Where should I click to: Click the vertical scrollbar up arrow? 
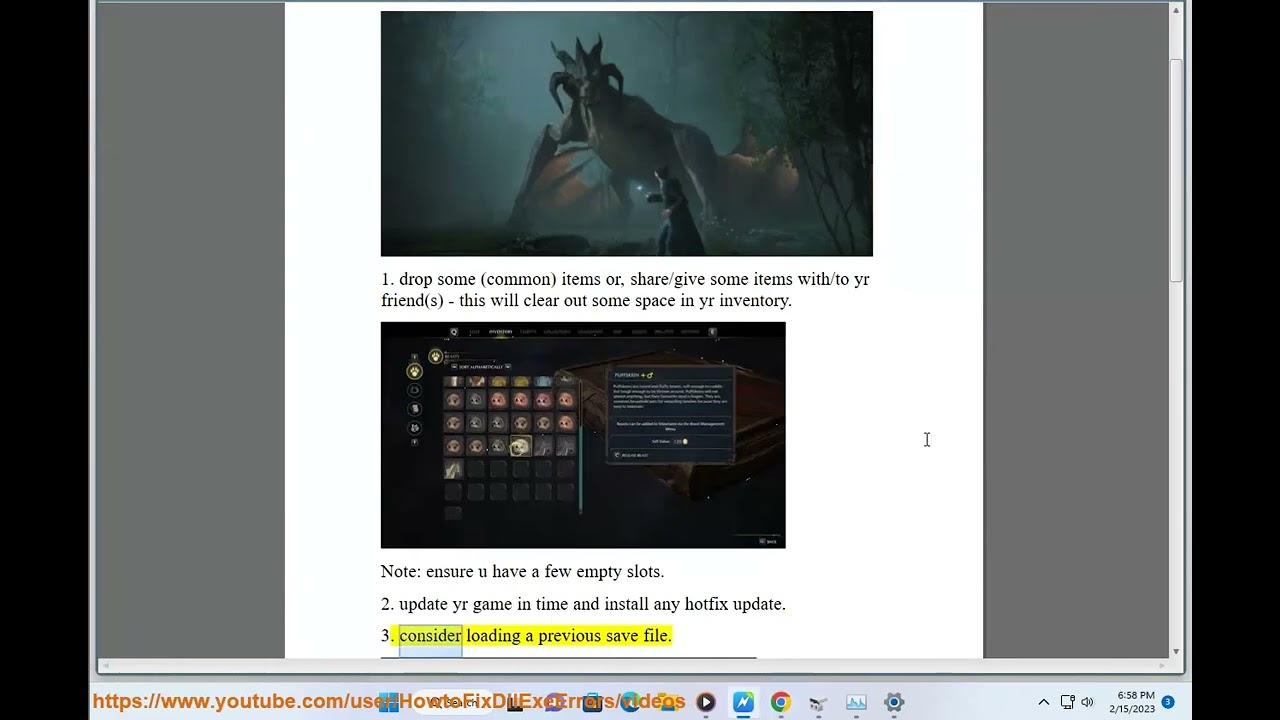click(1176, 10)
